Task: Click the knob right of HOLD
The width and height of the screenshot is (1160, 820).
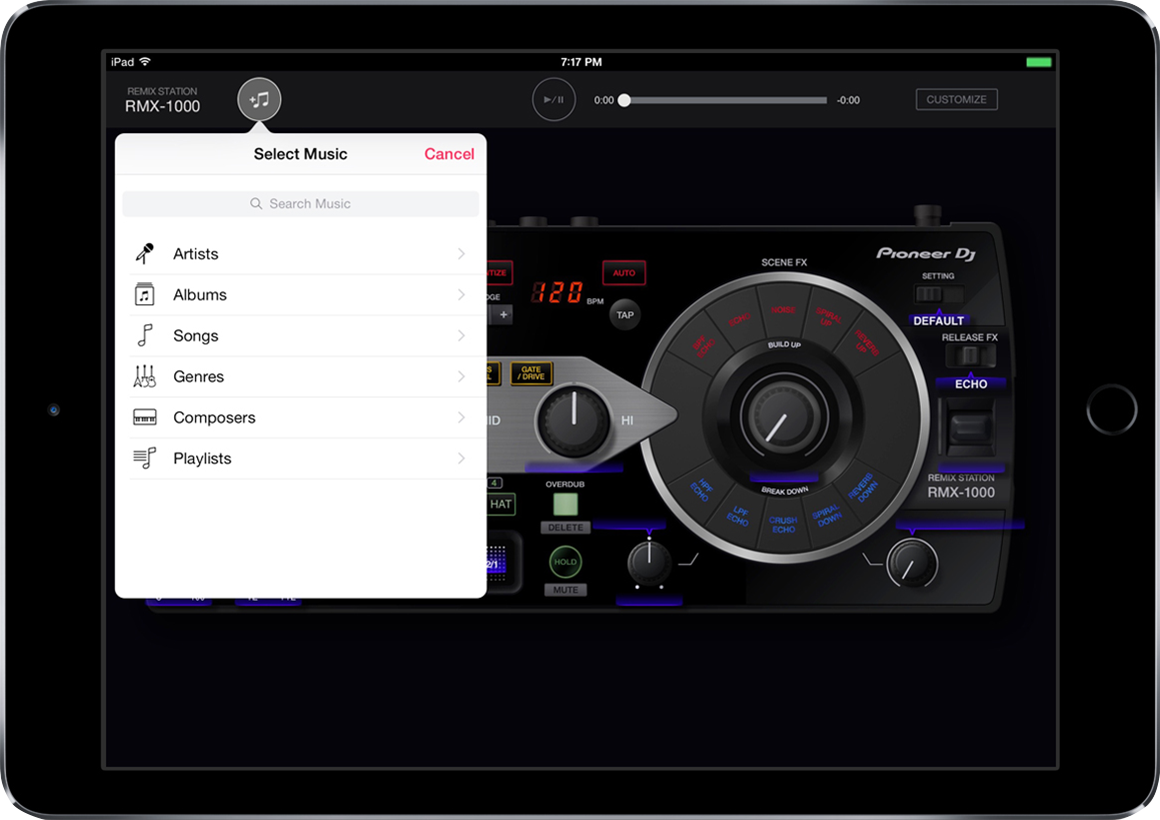Action: coord(649,563)
